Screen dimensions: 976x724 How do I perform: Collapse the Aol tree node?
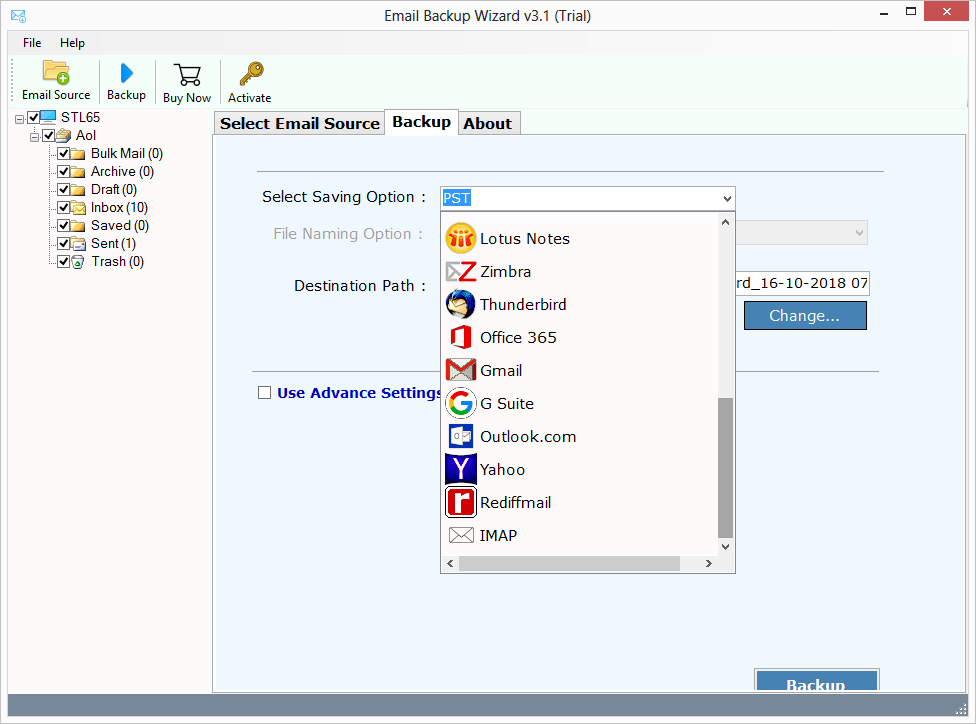[x=35, y=137]
